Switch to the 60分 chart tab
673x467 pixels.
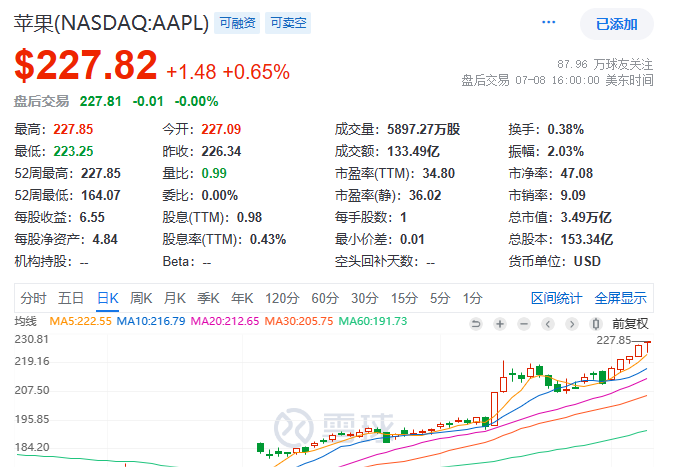(325, 298)
